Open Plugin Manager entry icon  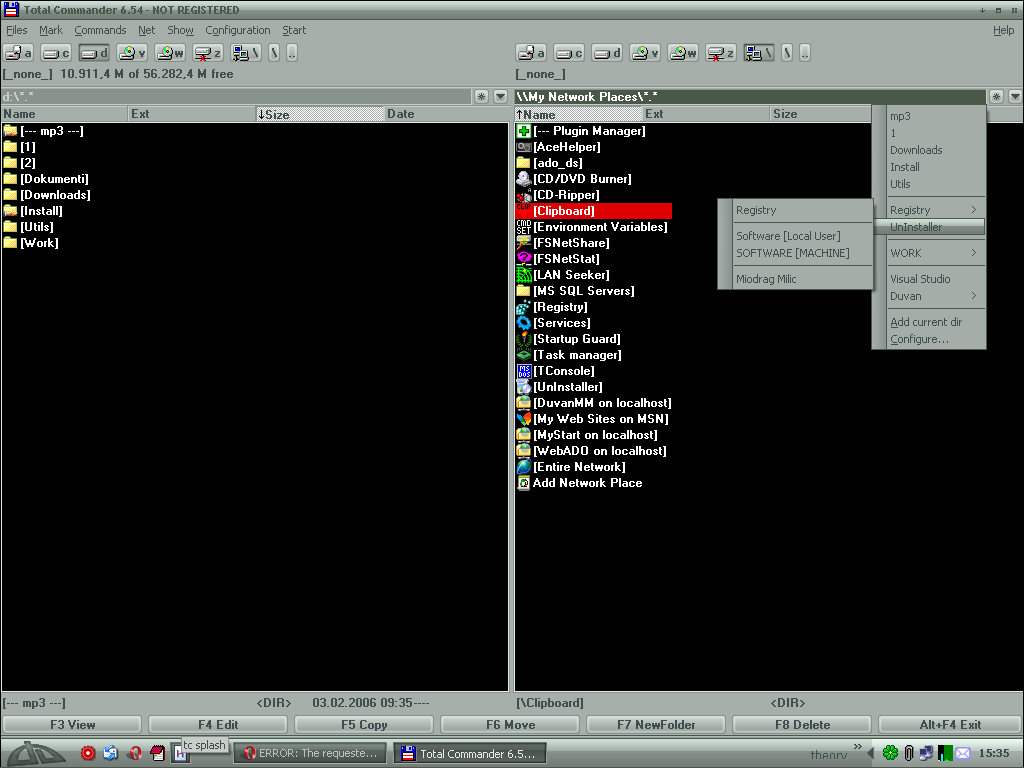[x=523, y=131]
